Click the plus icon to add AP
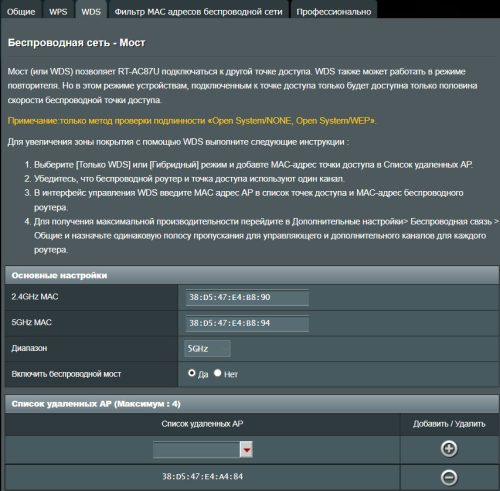 (x=449, y=449)
